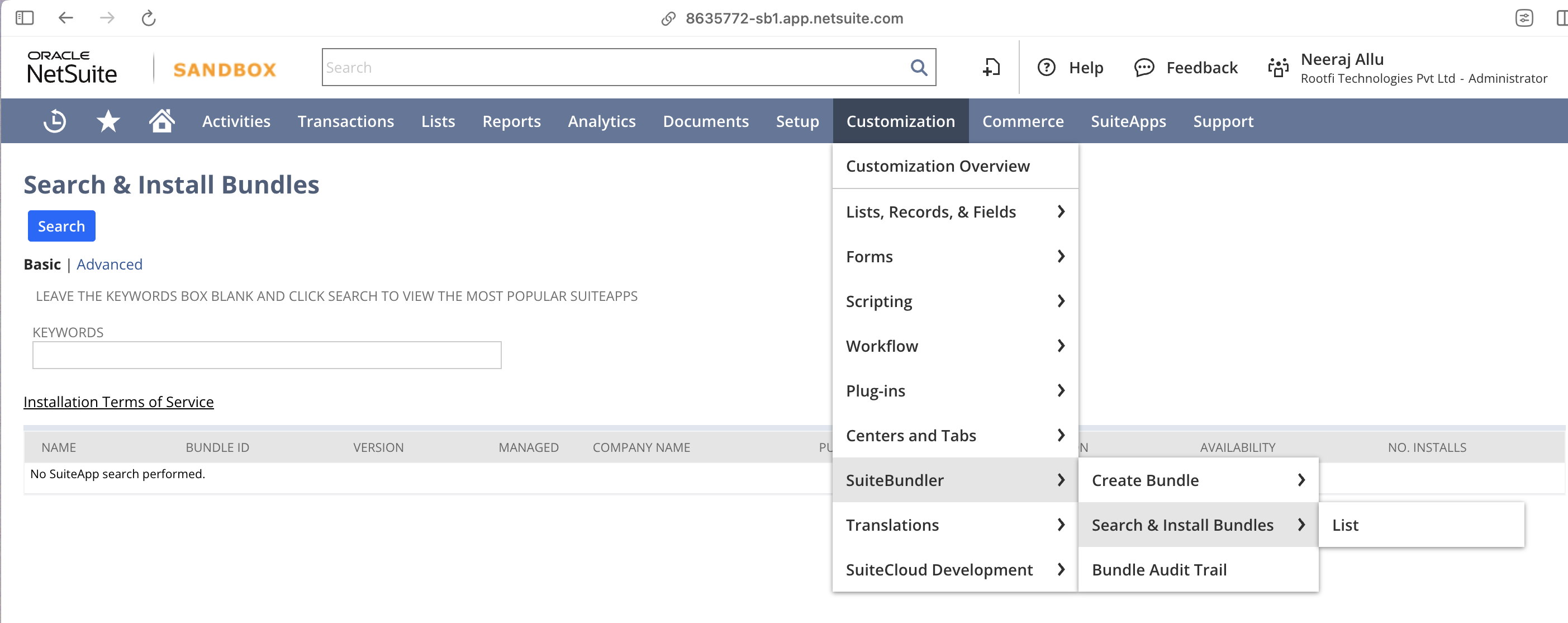Screen dimensions: 1568x623
Task: Choose List under Search & Install Bundles
Action: [1345, 525]
